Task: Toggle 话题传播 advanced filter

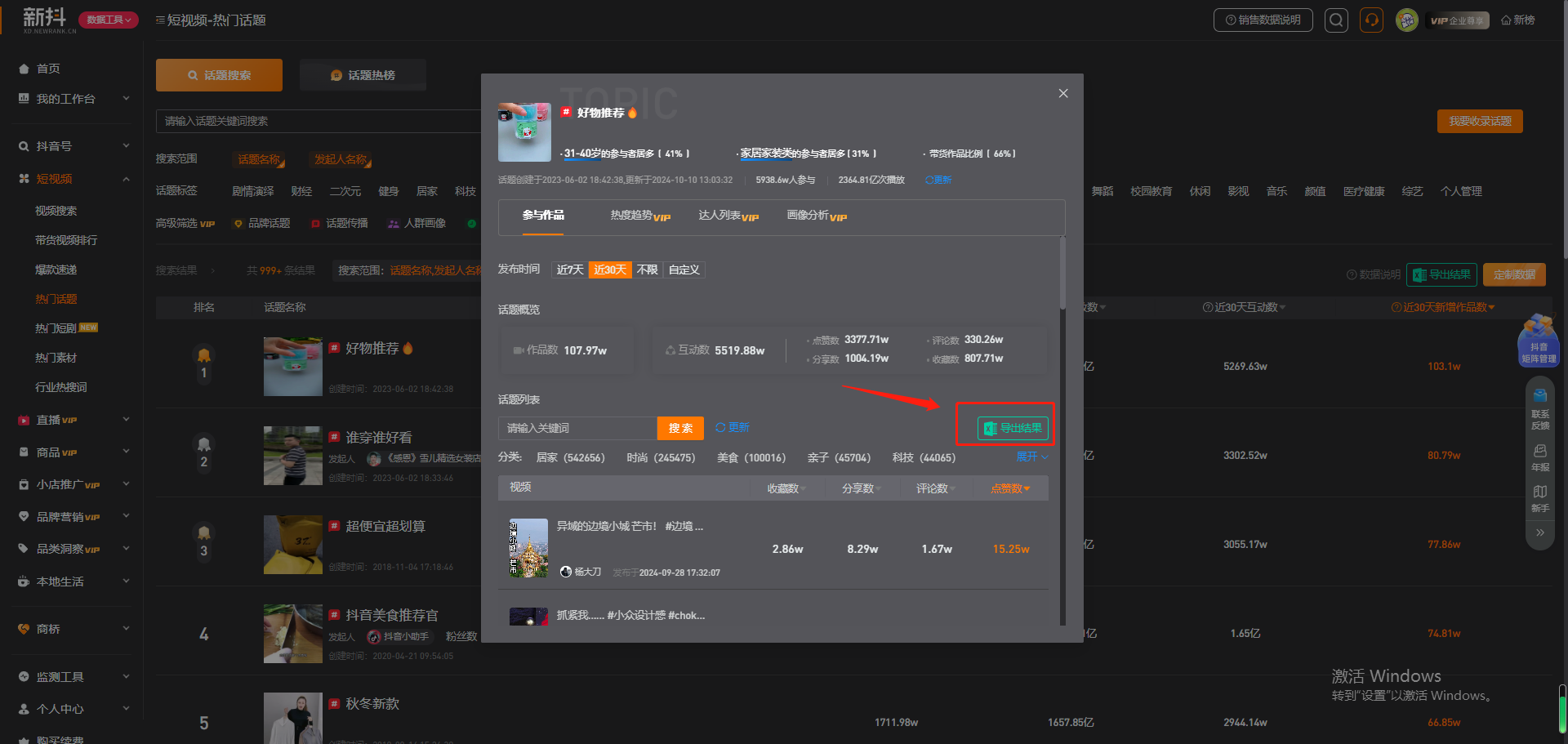Action: (x=340, y=223)
